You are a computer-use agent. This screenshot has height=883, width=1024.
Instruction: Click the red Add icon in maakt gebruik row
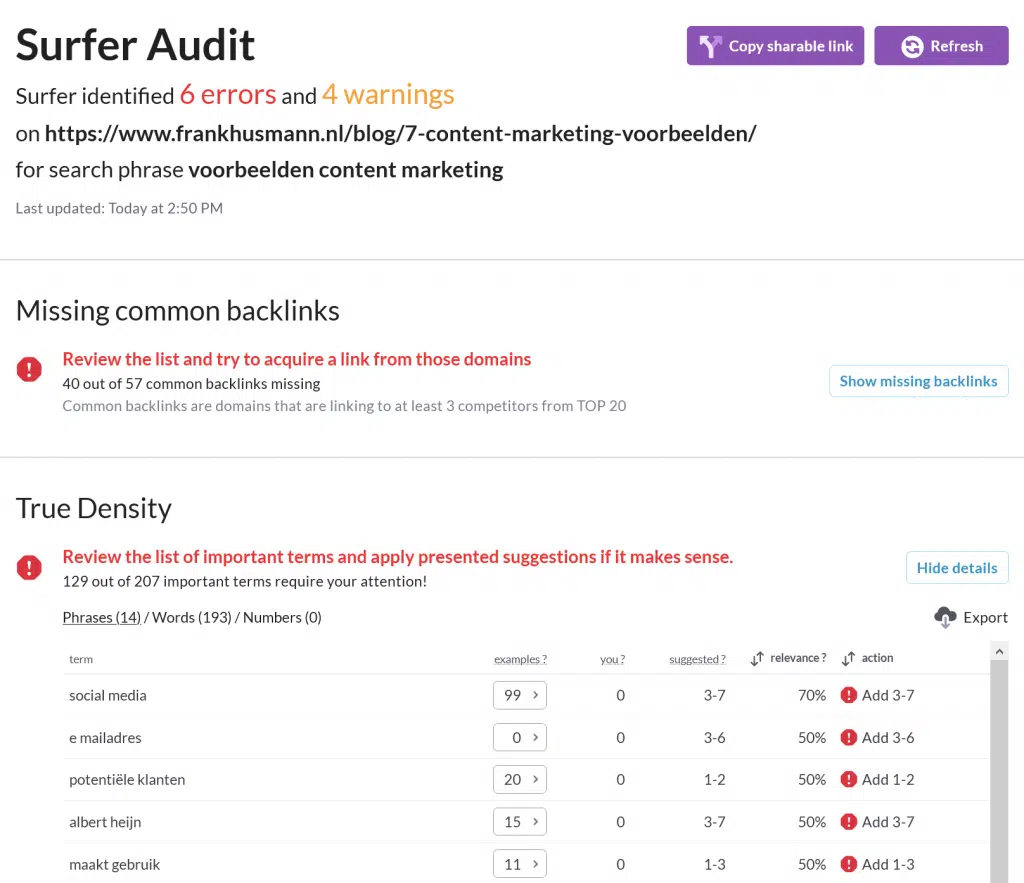coord(851,864)
